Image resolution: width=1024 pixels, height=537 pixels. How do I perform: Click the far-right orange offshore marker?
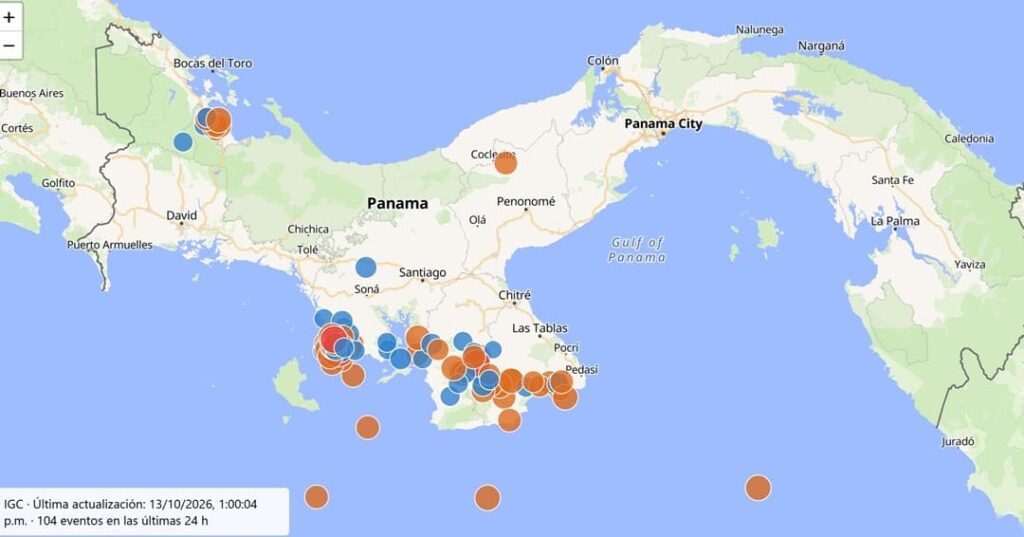[758, 488]
